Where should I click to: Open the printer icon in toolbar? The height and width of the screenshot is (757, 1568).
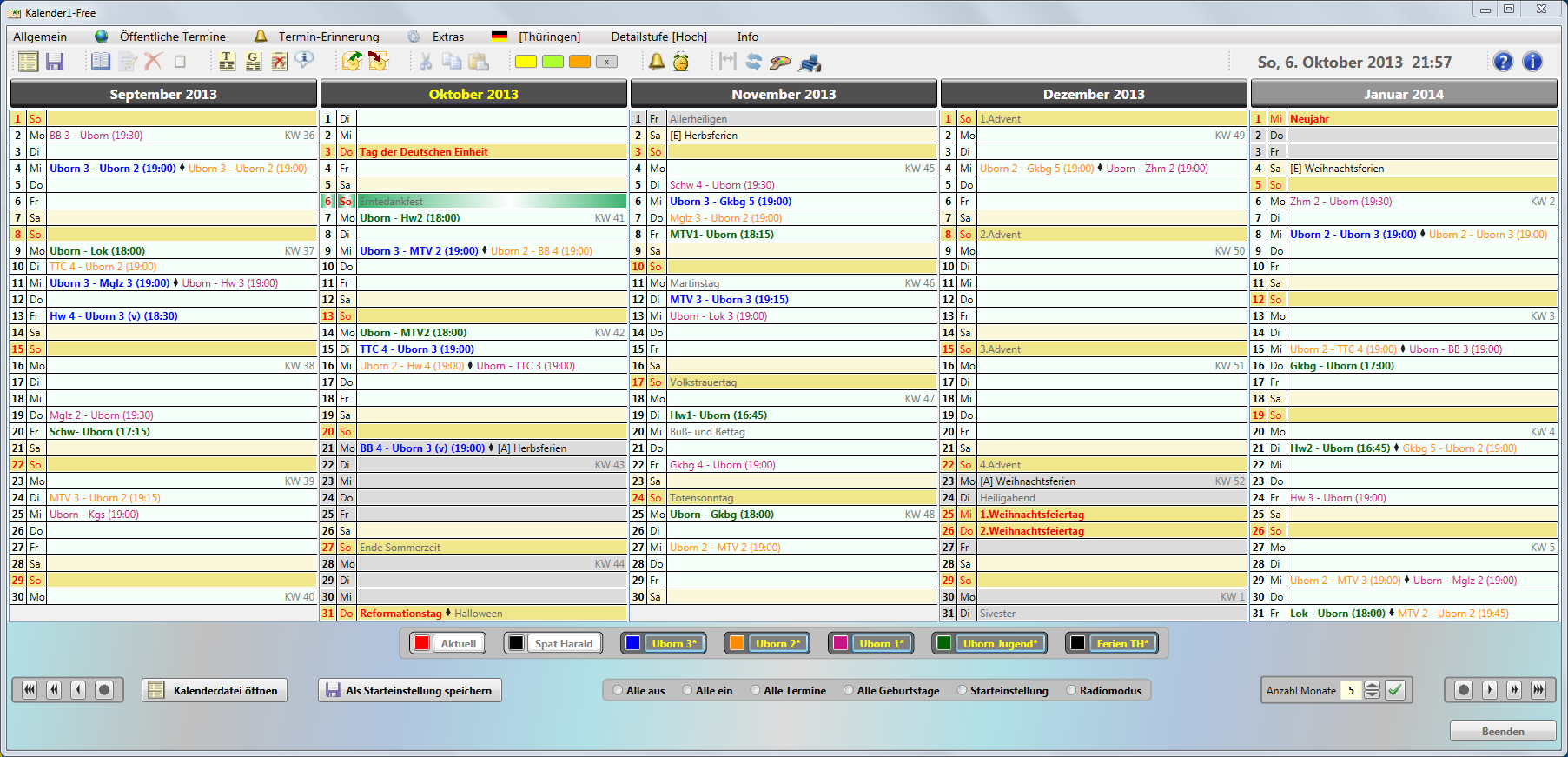(x=810, y=63)
